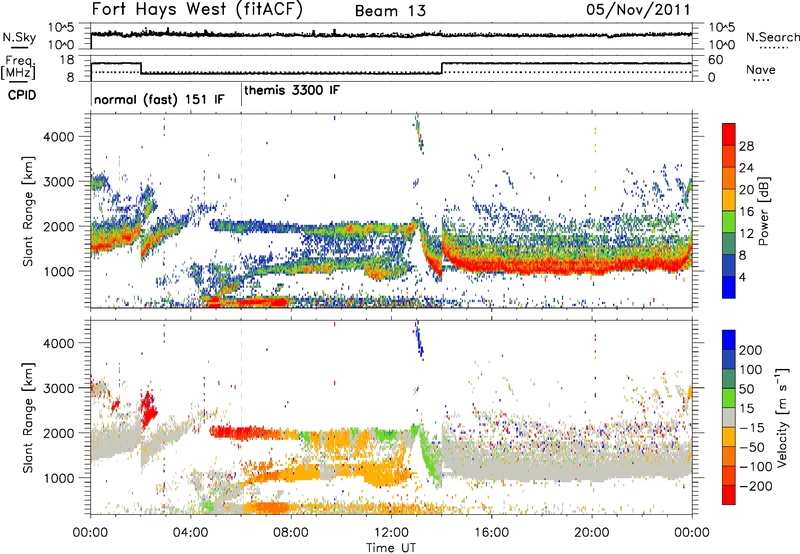Select the 'normal (fast) 151 IF' label
The image size is (800, 554).
pos(159,99)
